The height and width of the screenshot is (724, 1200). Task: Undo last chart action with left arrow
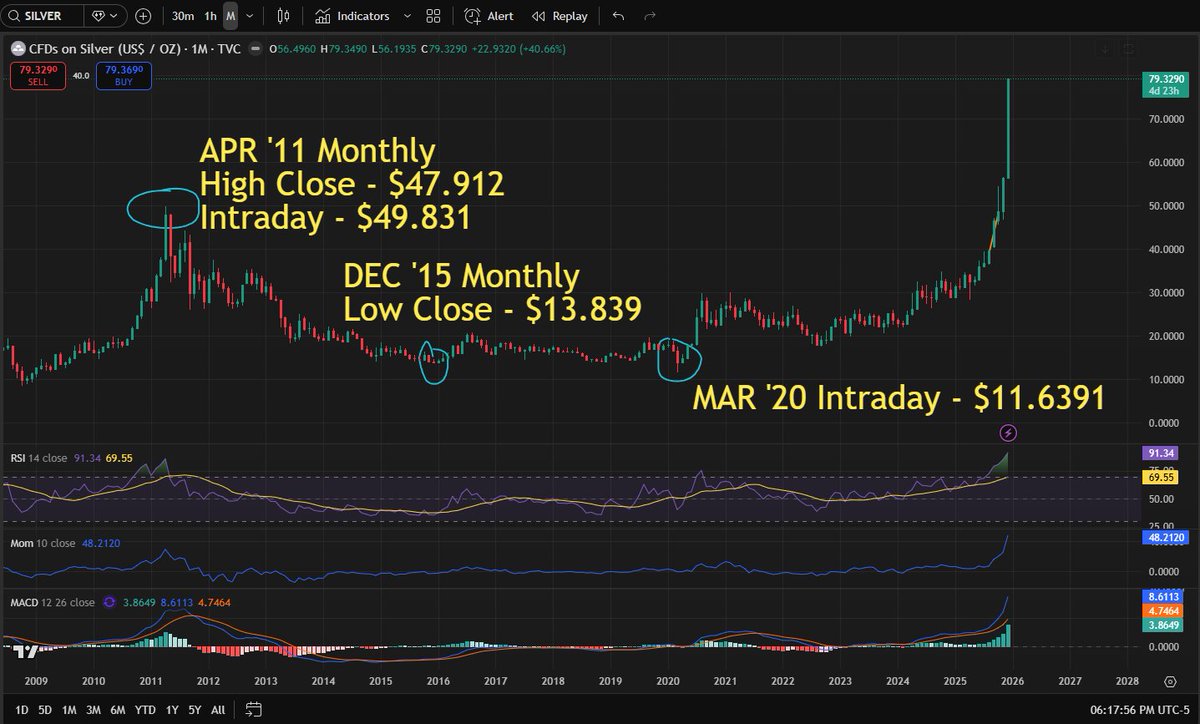pyautogui.click(x=617, y=16)
